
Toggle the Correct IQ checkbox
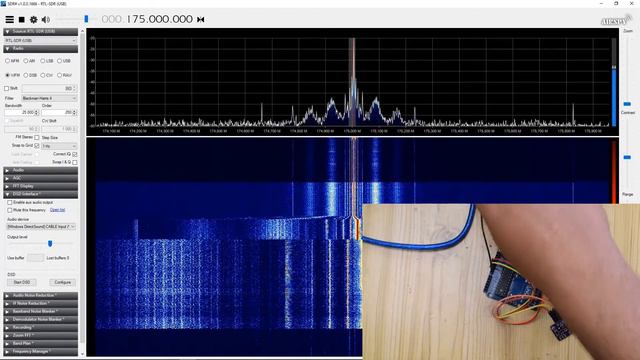click(75, 154)
